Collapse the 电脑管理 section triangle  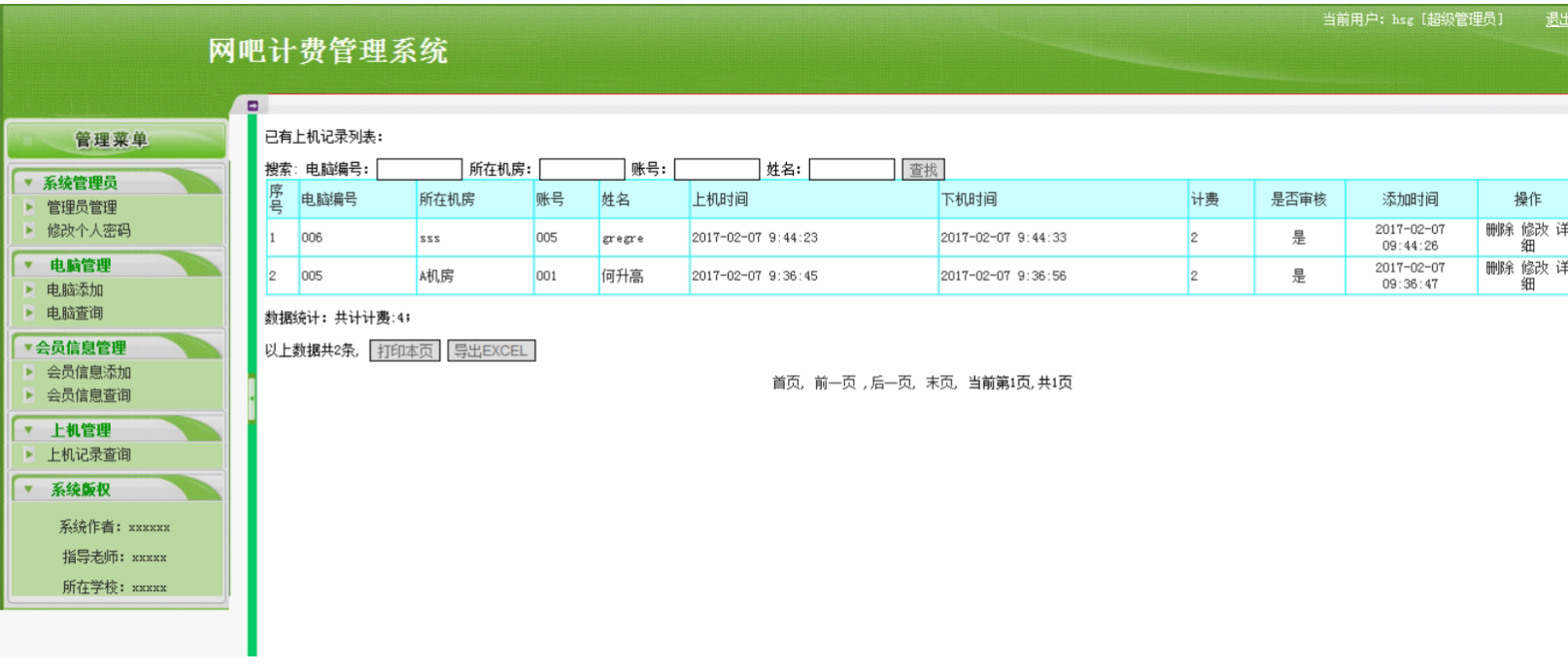point(29,265)
